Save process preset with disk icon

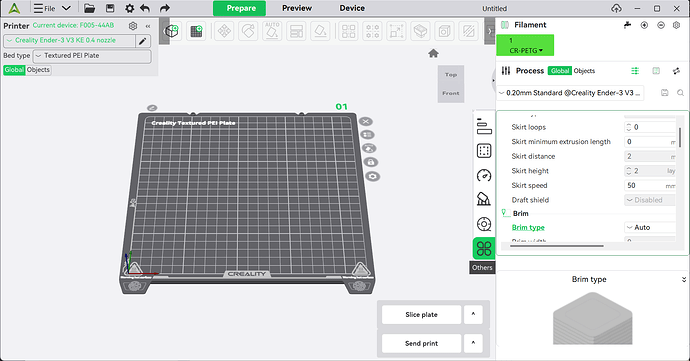coord(664,93)
